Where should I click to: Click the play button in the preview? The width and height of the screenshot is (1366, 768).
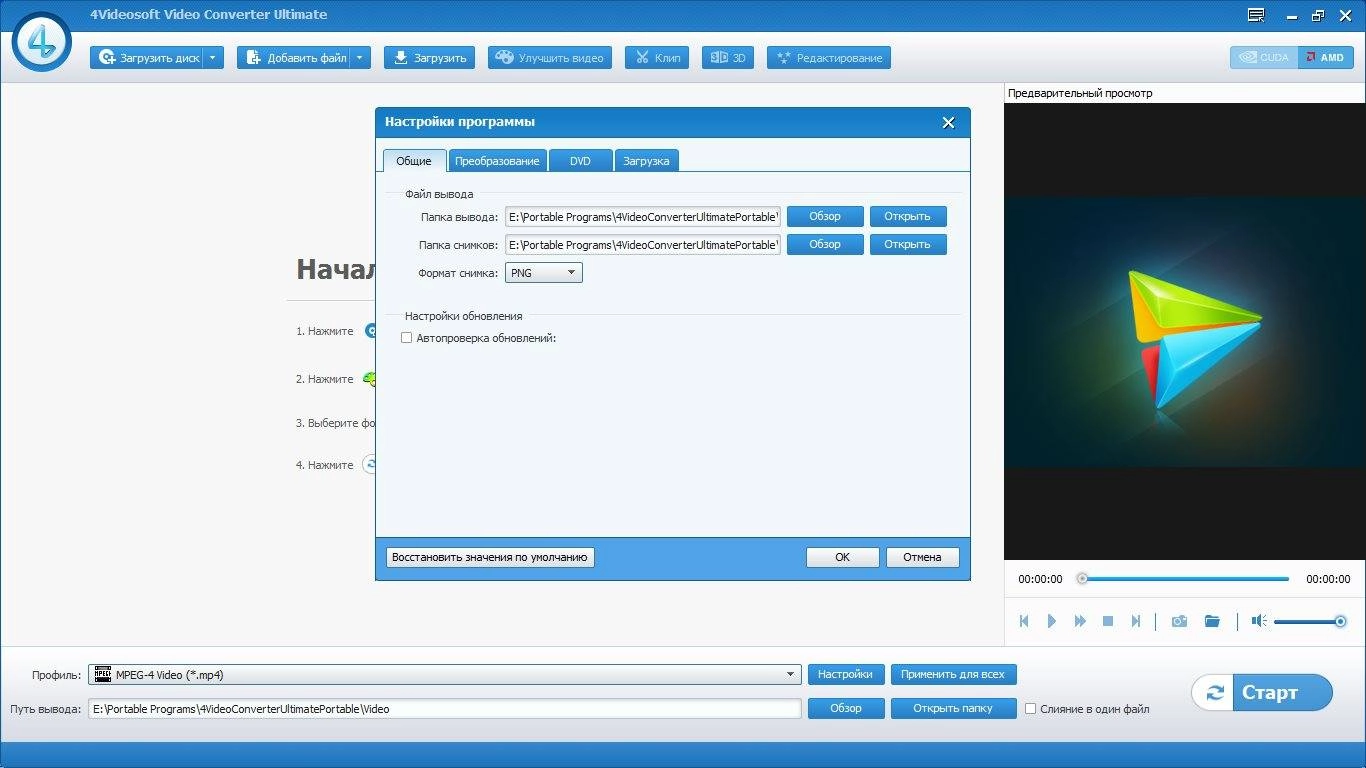(1052, 621)
